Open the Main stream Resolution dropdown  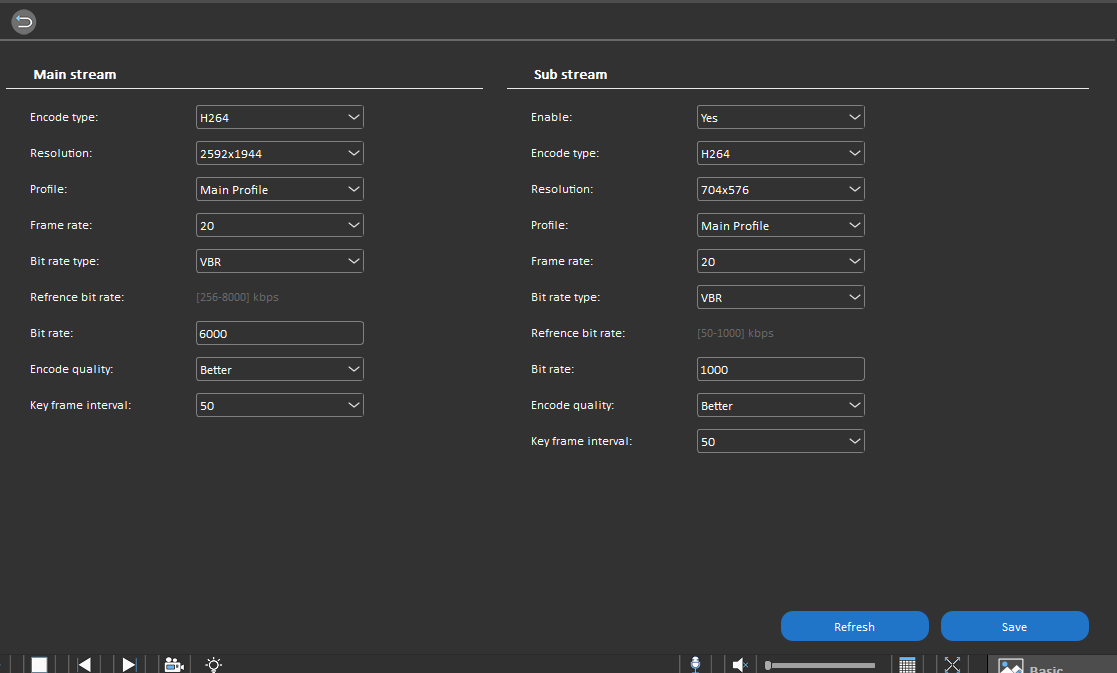(x=279, y=152)
